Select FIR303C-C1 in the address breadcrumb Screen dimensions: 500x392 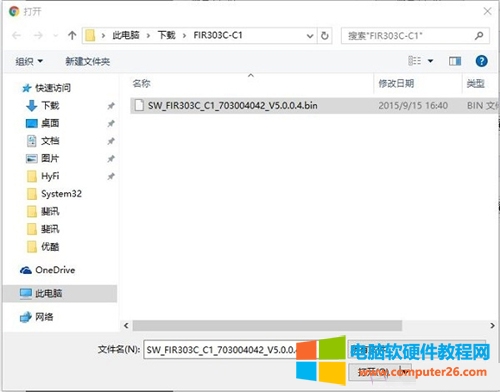click(218, 35)
